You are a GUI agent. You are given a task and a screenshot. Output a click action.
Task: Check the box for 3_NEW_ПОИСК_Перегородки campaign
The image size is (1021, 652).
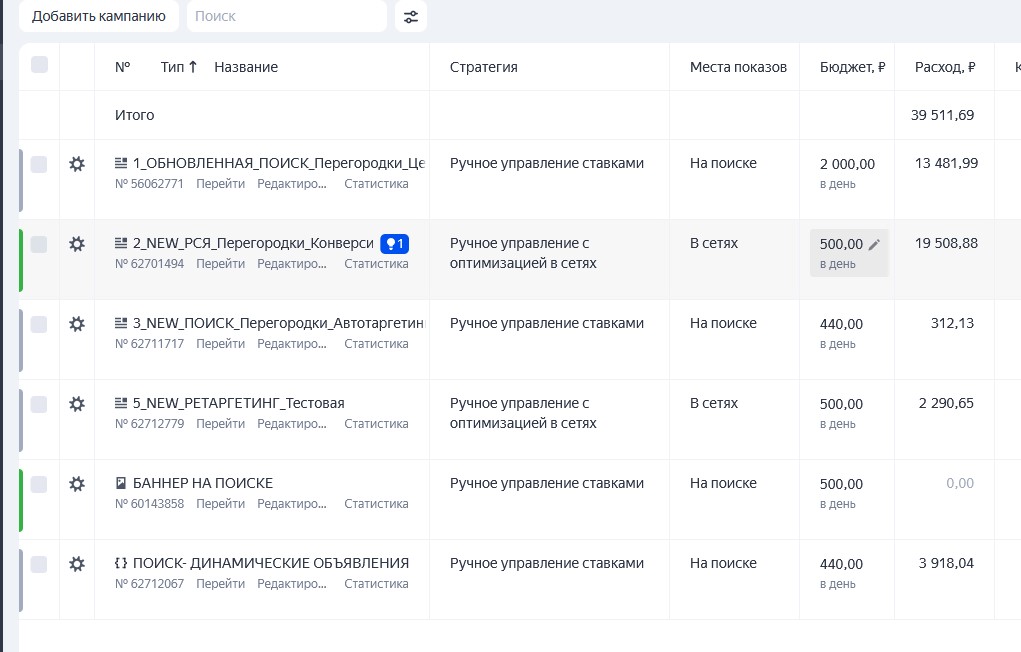(39, 324)
